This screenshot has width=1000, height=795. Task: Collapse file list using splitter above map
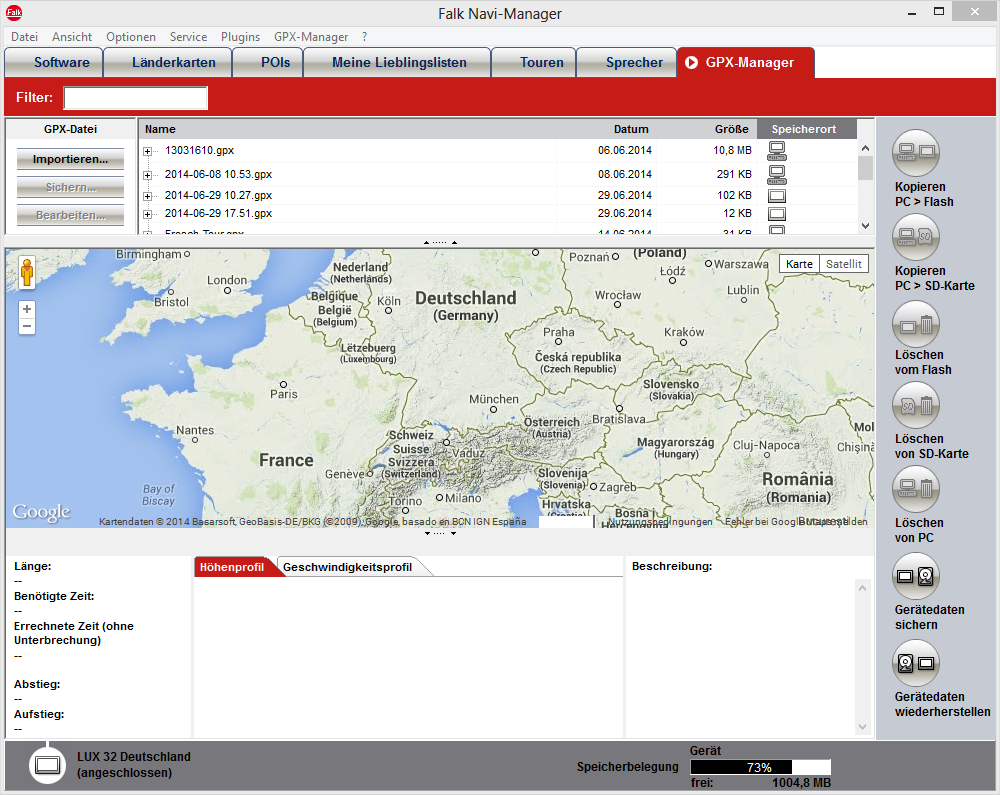click(440, 242)
